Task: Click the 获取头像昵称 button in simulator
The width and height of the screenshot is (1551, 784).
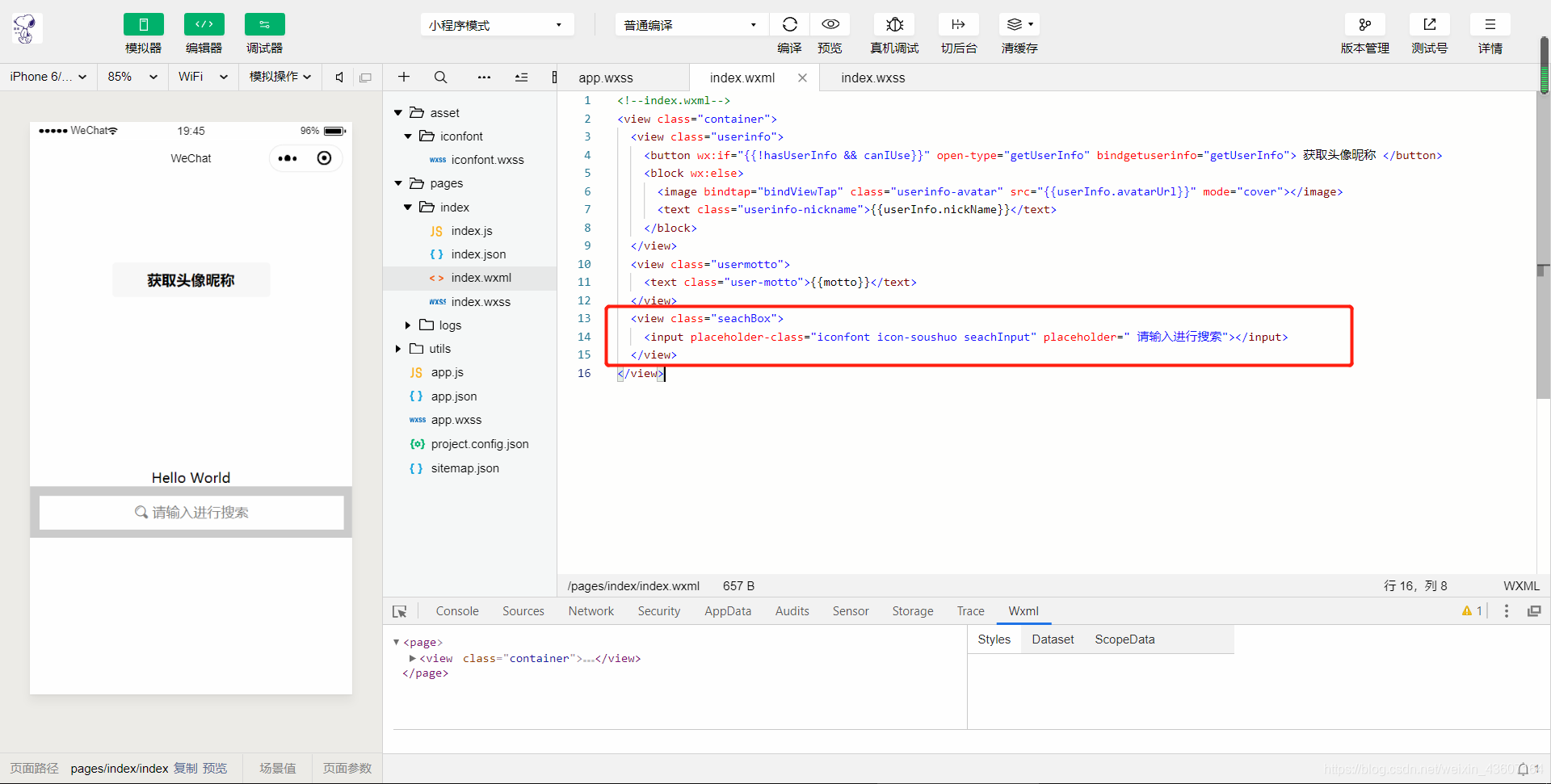Action: pos(191,280)
